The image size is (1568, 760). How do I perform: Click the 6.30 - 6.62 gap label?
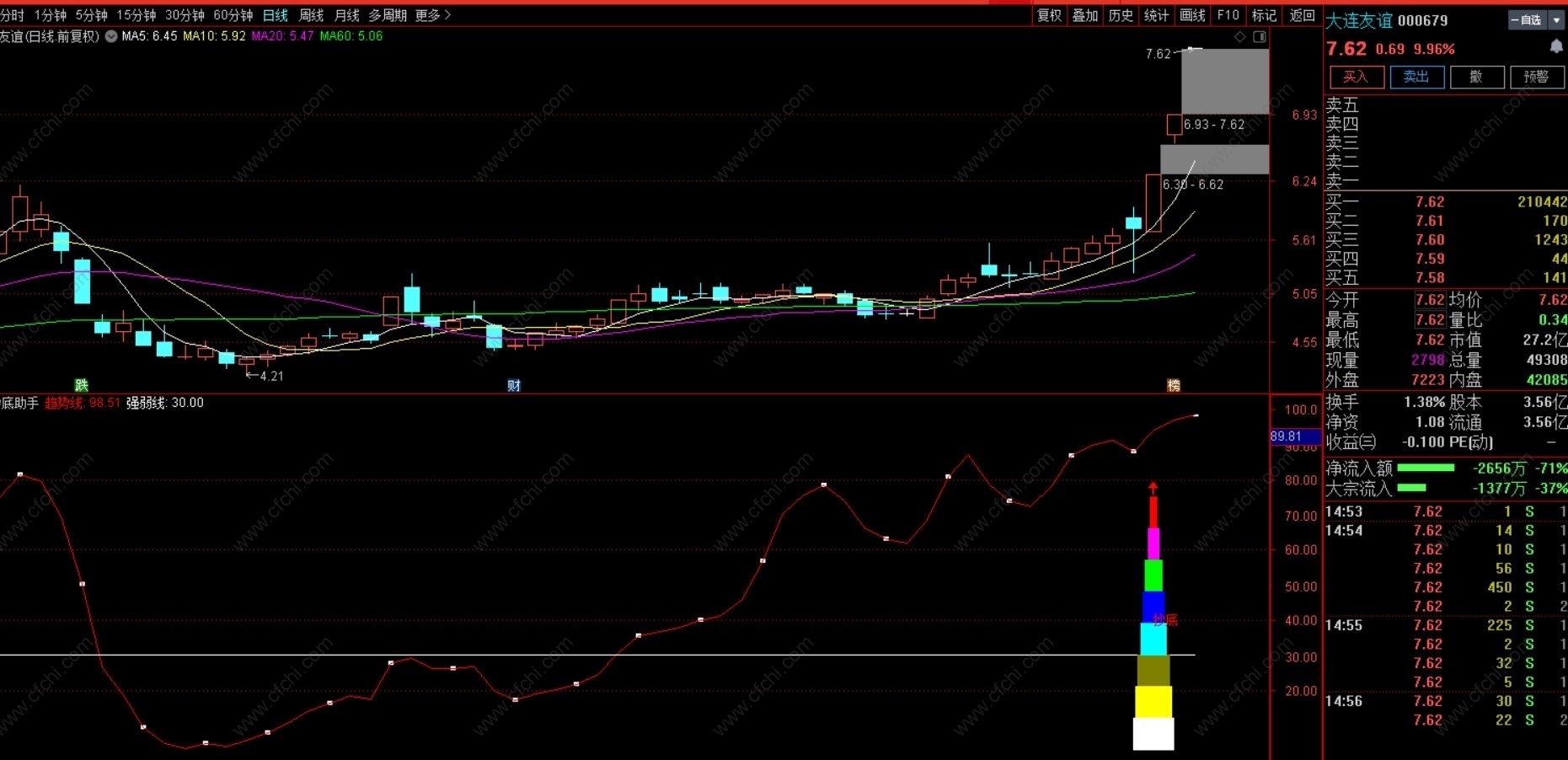coord(1193,185)
